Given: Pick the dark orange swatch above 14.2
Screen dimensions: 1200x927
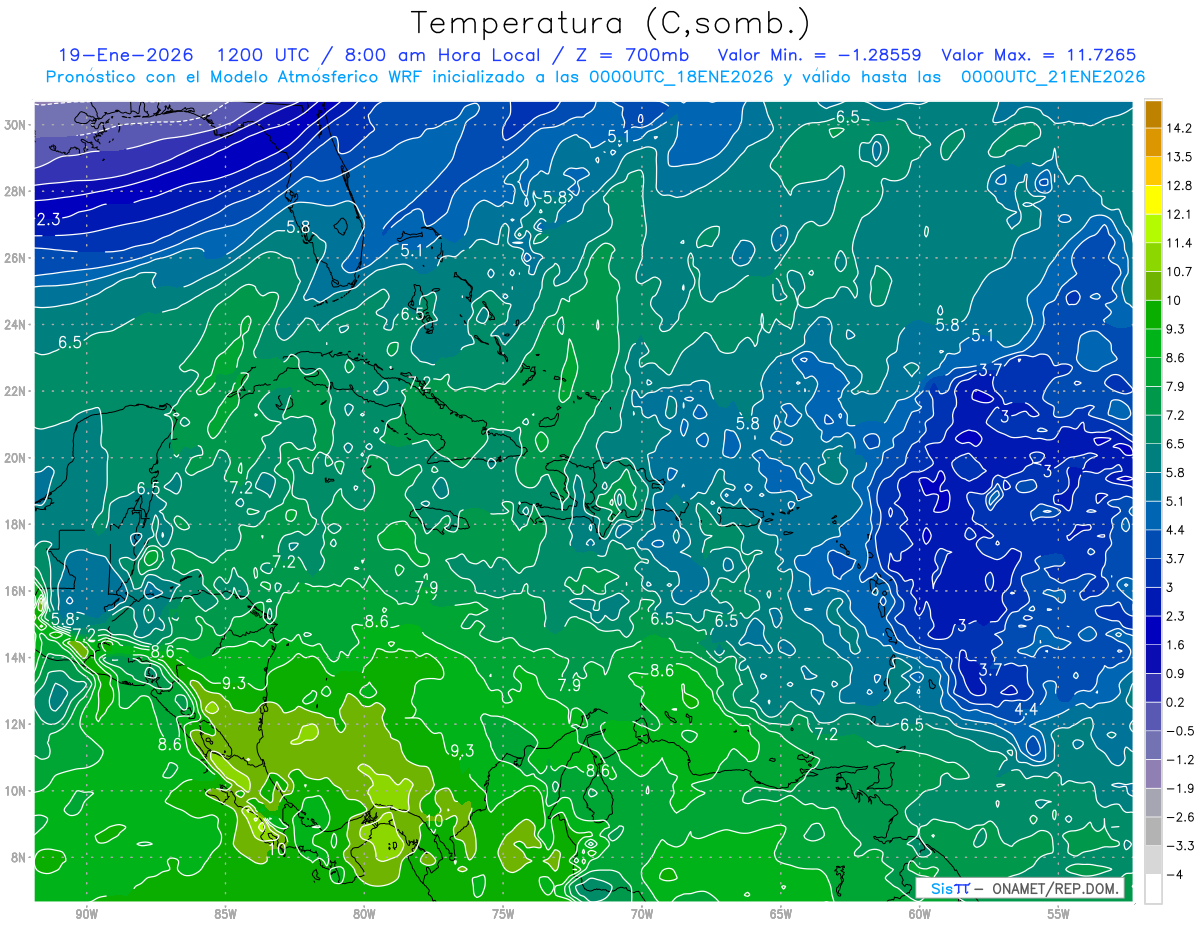Looking at the screenshot, I should pyautogui.click(x=1153, y=114).
